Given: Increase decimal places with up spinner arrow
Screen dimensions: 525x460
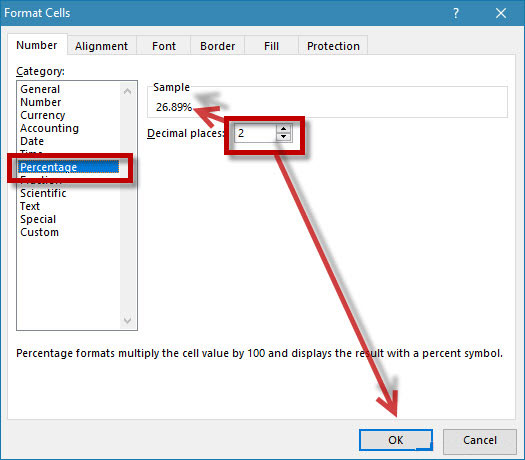Looking at the screenshot, I should tap(284, 129).
